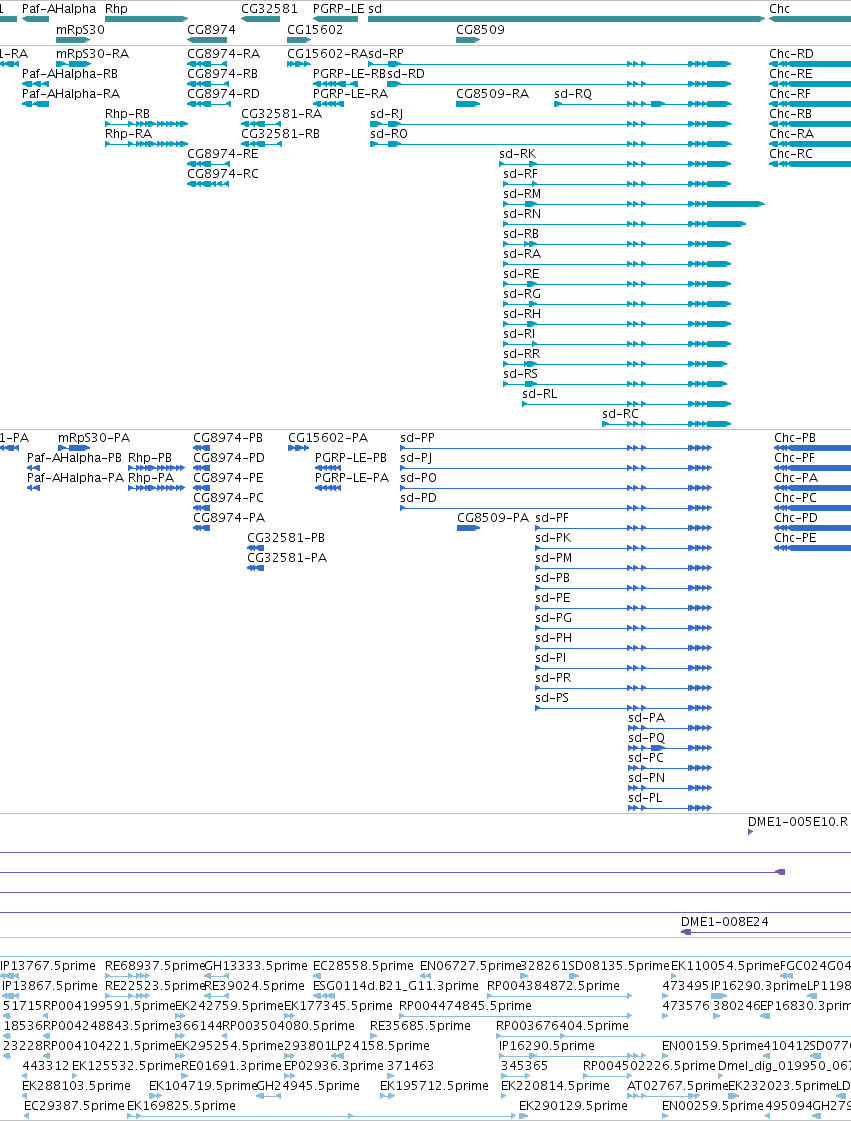Click the DME1-005E10.R BAC label
Image resolution: width=851 pixels, height=1121 pixels.
click(797, 821)
